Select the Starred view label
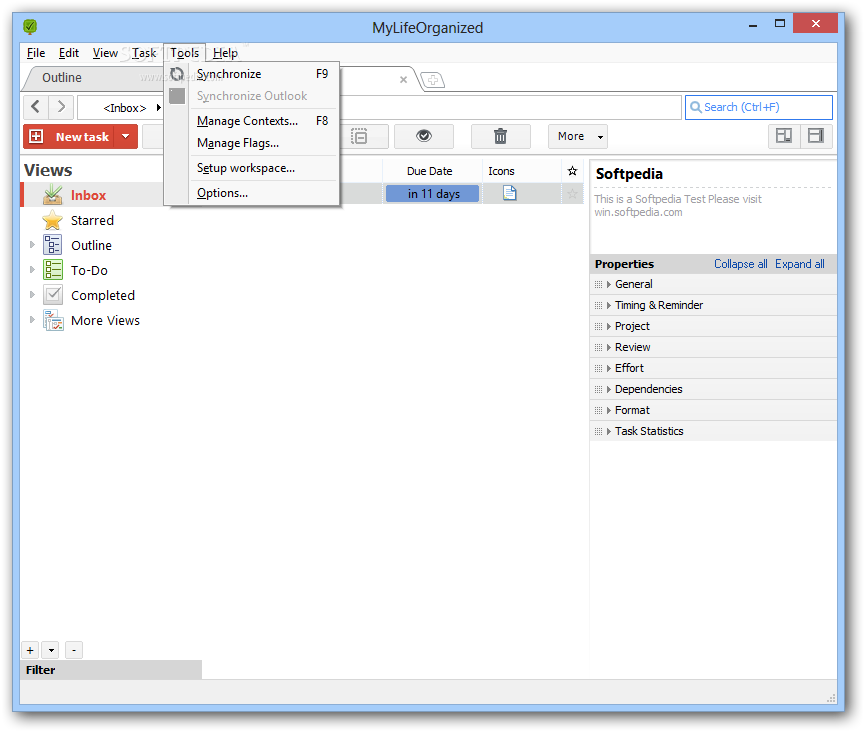The height and width of the screenshot is (732, 865). (92, 220)
